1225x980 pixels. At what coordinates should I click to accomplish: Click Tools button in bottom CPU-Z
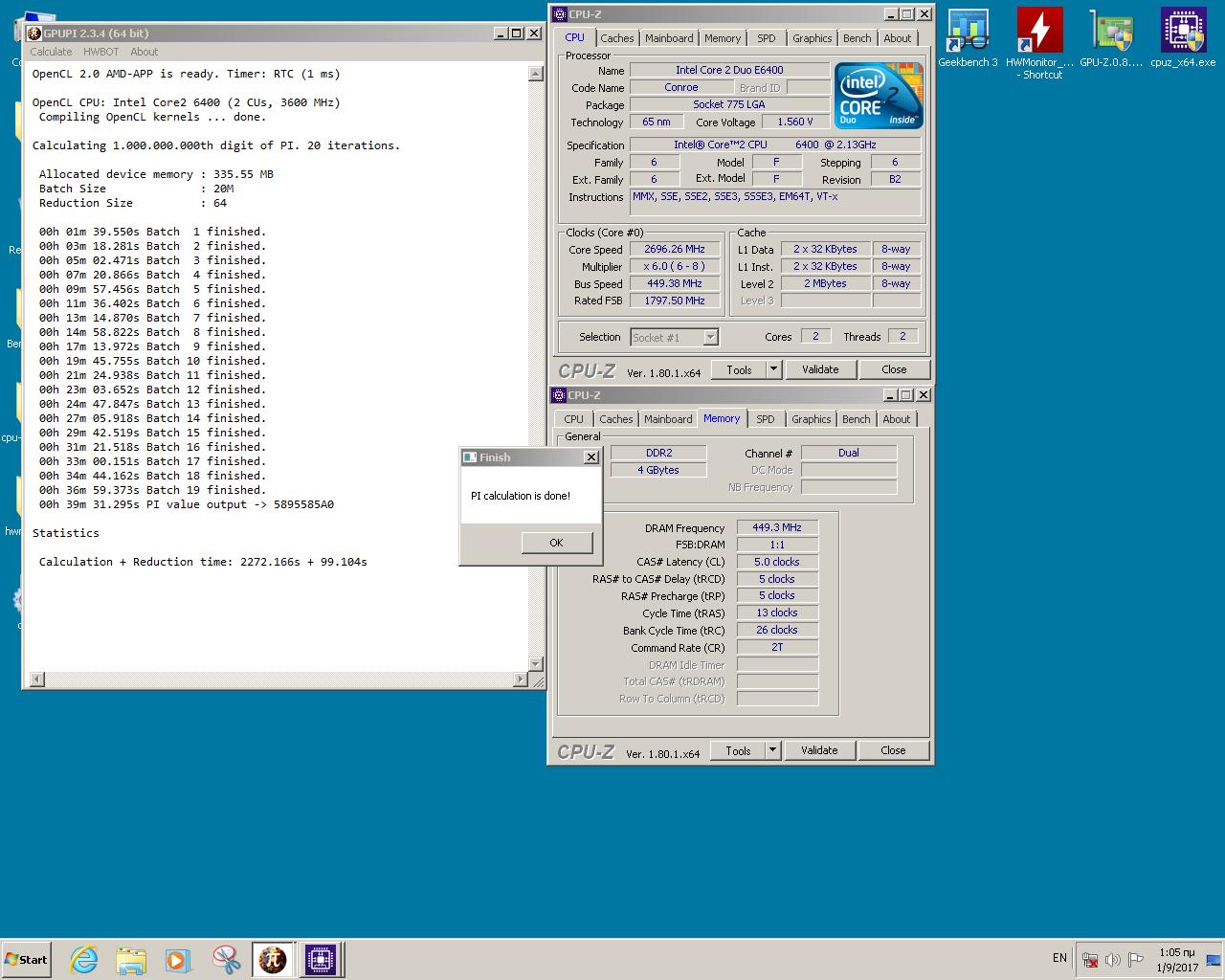tap(738, 750)
